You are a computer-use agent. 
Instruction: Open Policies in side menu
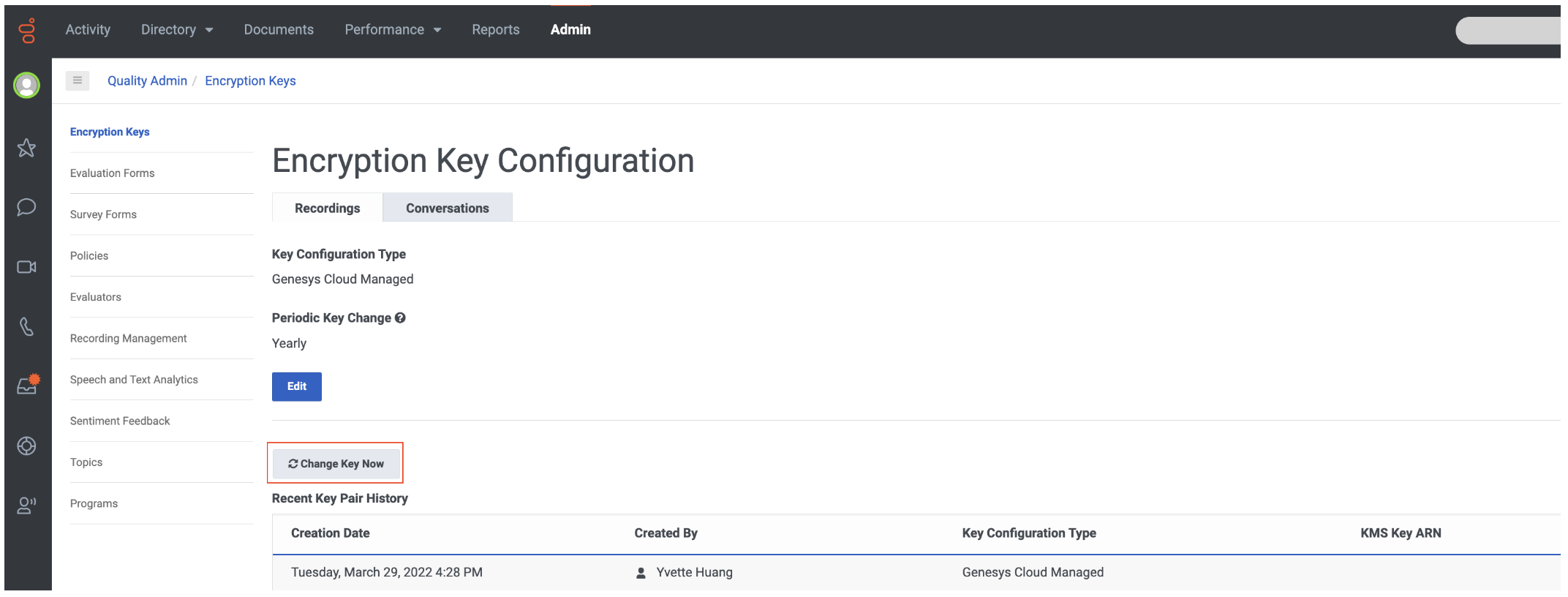(89, 256)
